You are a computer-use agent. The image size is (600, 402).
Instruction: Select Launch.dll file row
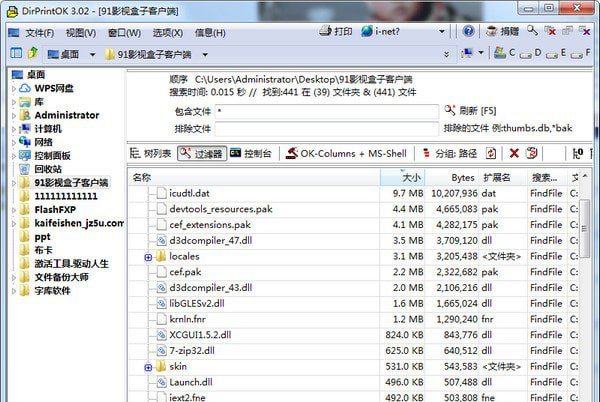click(x=354, y=382)
